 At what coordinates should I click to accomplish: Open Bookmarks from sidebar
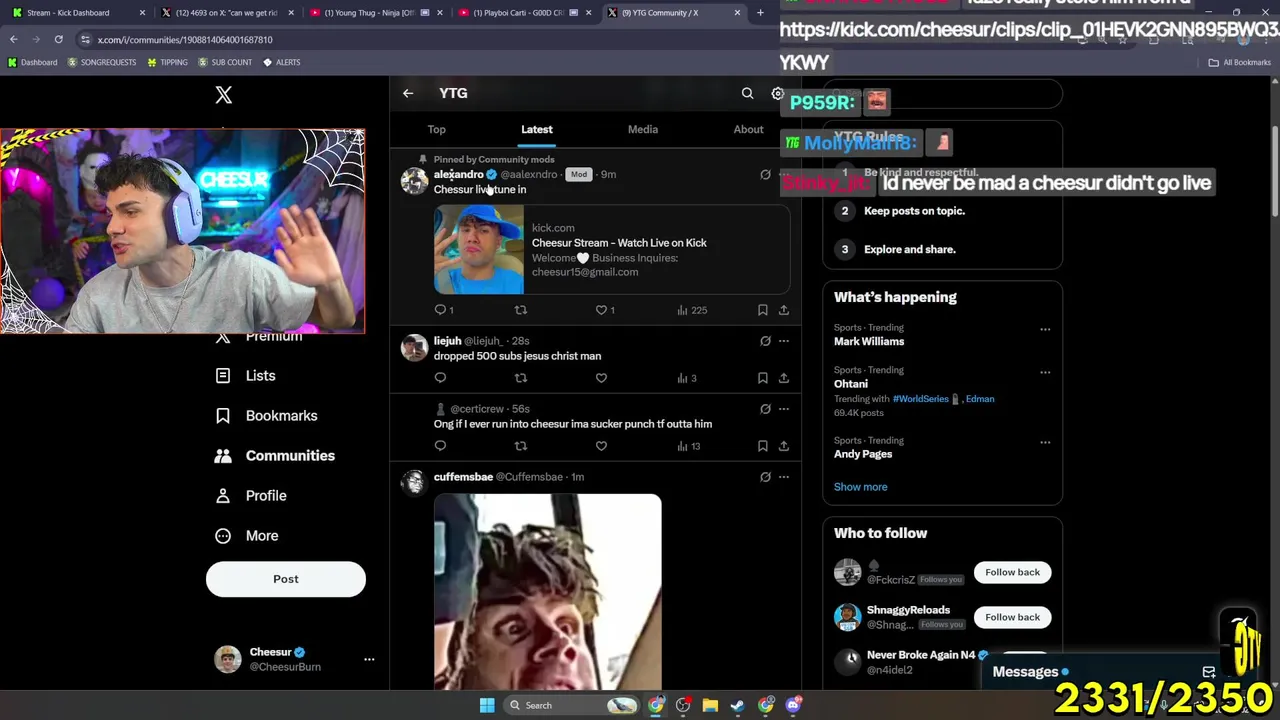267,416
